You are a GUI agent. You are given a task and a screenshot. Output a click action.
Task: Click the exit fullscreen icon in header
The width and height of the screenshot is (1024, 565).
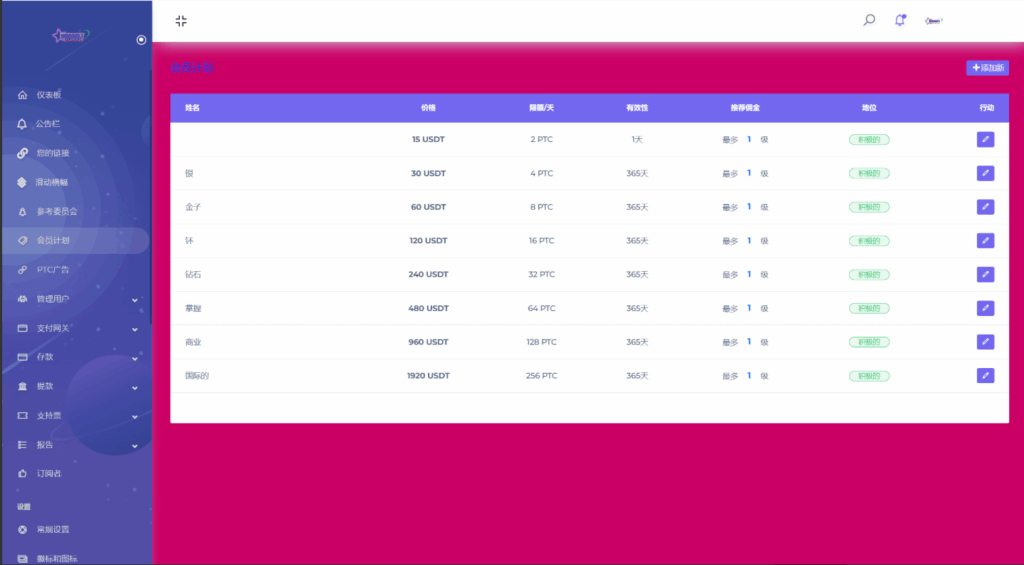point(180,21)
